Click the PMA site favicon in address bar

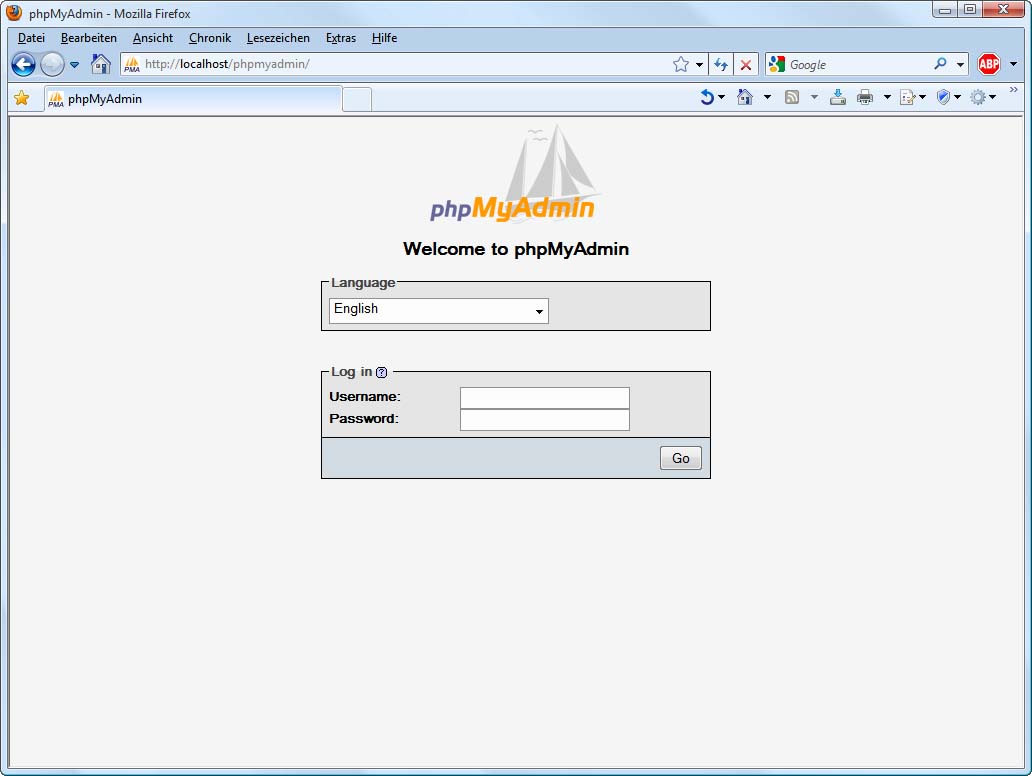click(x=132, y=65)
